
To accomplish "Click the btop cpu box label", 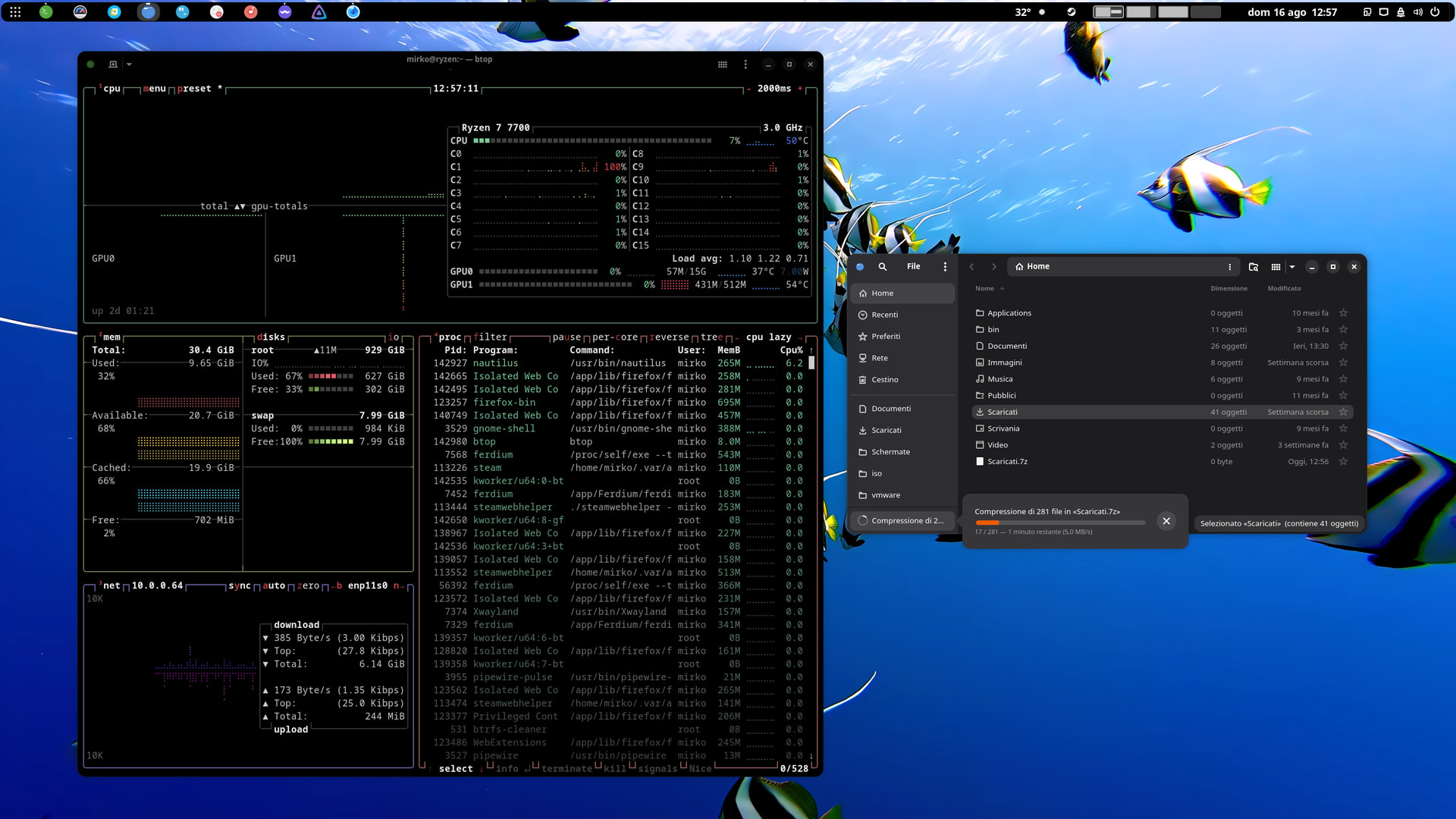I will 111,89.
